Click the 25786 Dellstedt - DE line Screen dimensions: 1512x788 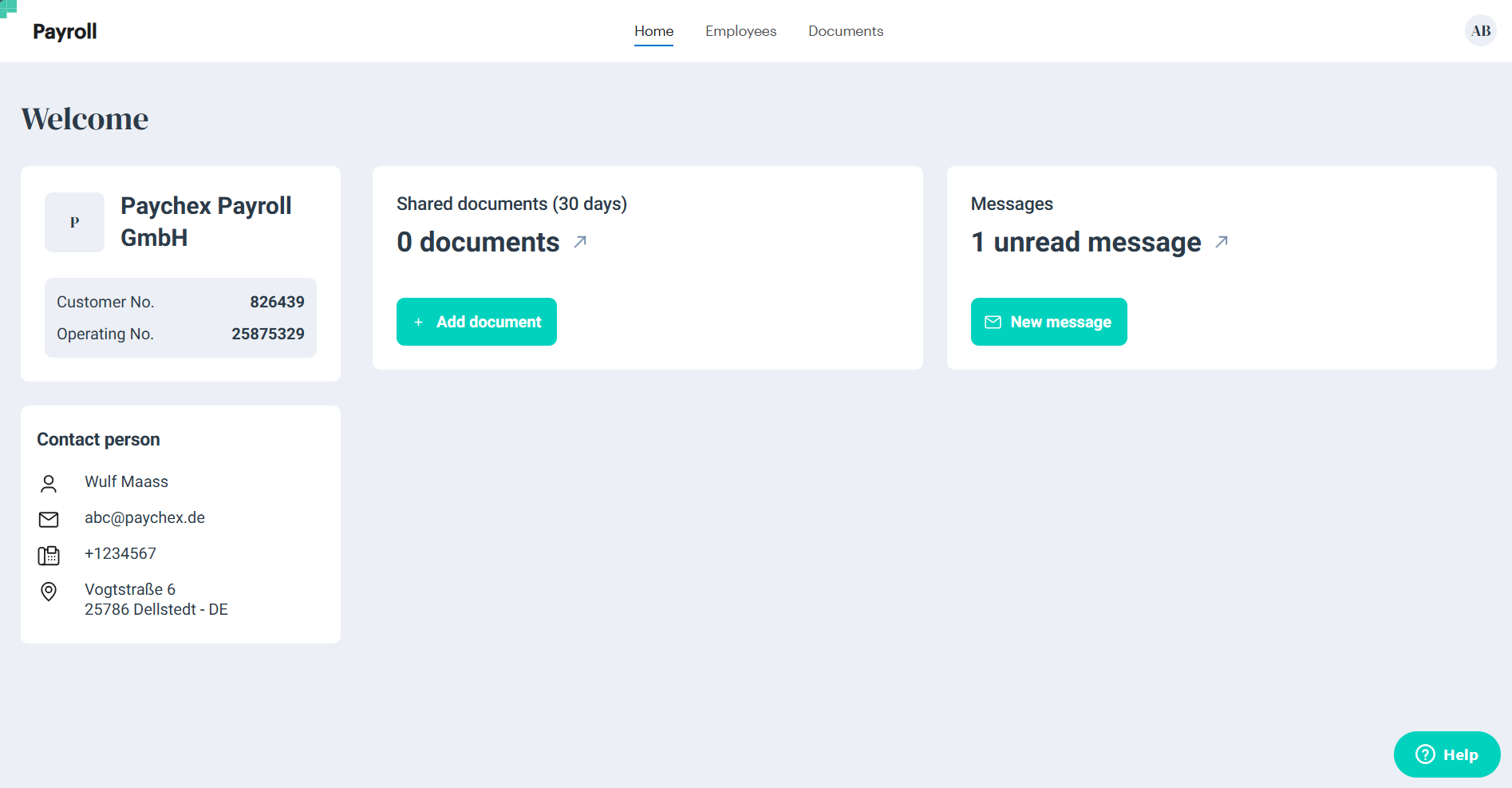156,609
